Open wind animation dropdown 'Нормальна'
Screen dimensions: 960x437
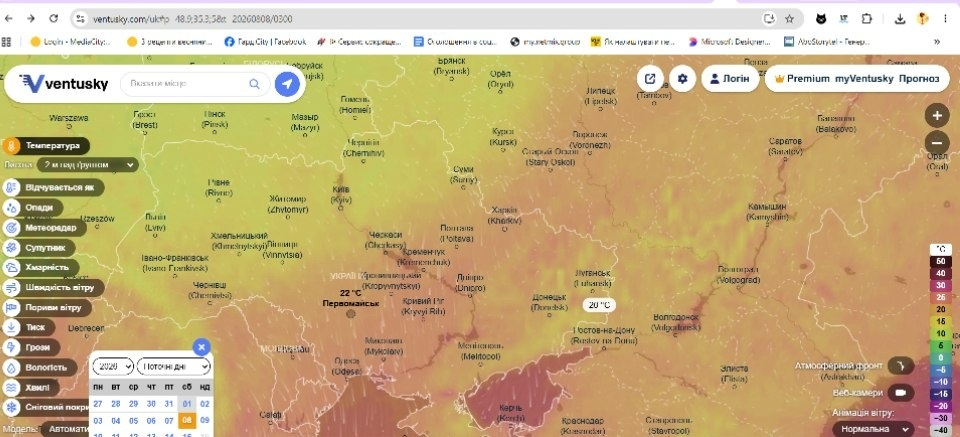(873, 429)
